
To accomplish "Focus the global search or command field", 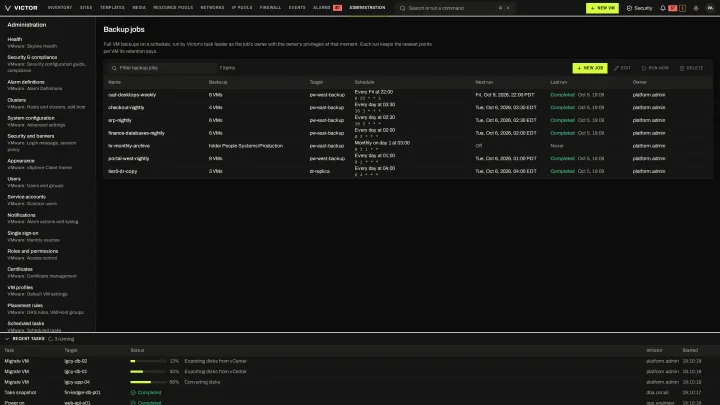I will [455, 8].
